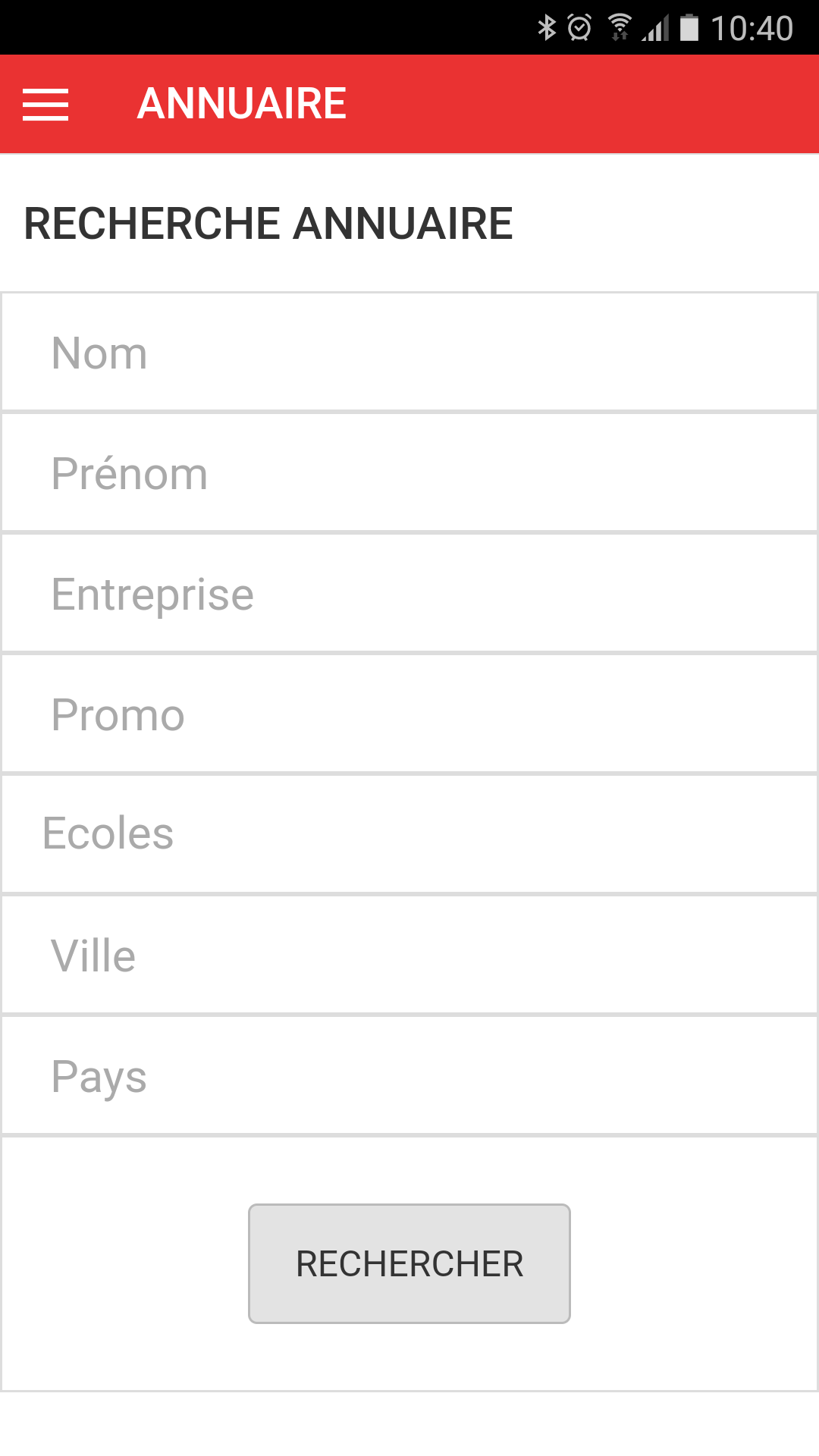Viewport: 819px width, 1456px height.
Task: Tap the battery level icon
Action: coord(689,28)
